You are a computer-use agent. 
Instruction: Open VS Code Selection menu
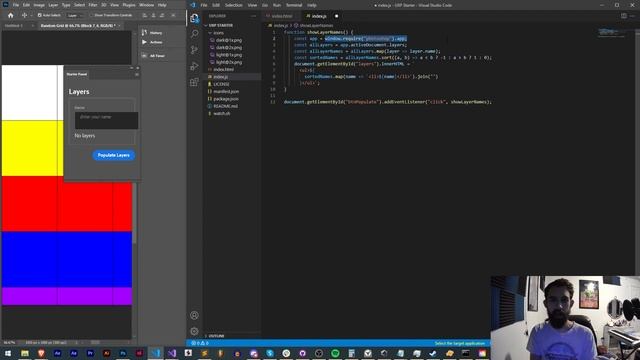[x=233, y=5]
